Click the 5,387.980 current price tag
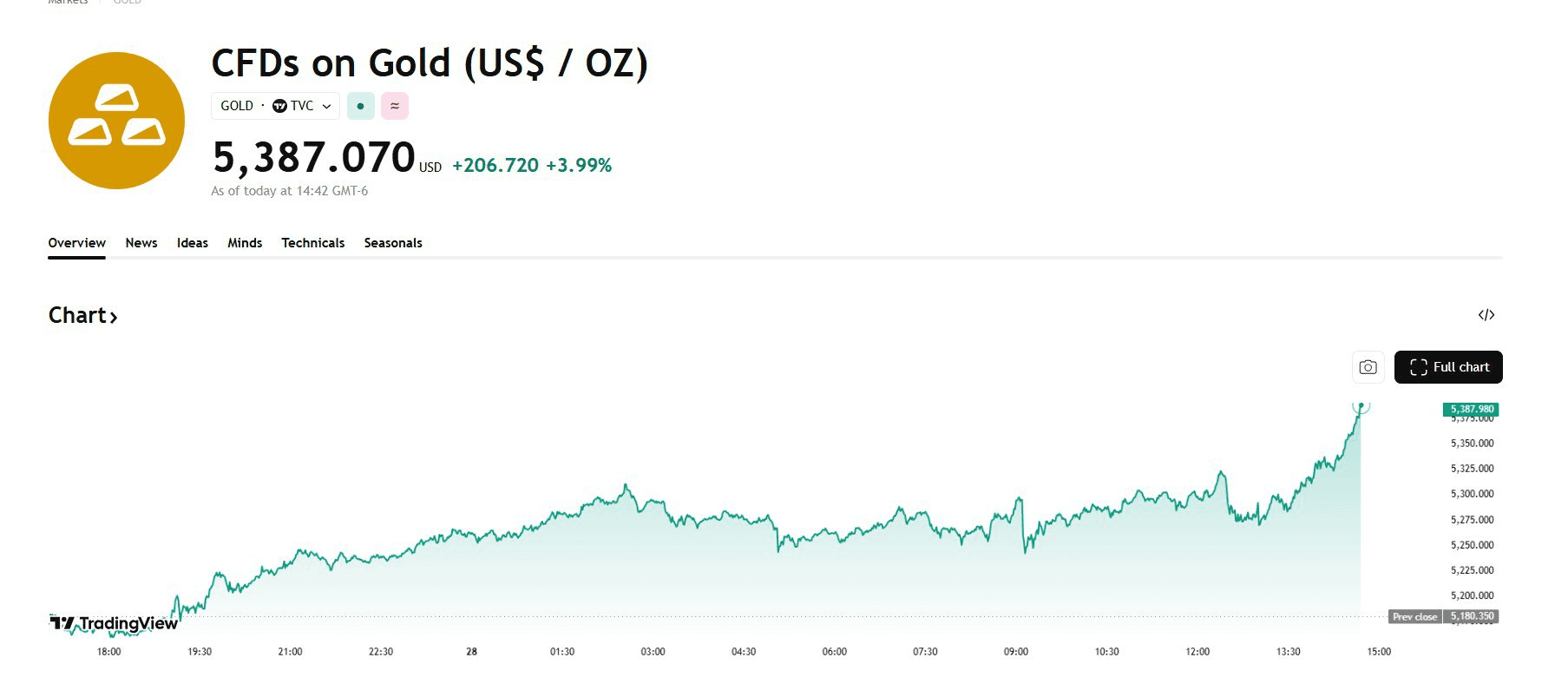 [1472, 409]
